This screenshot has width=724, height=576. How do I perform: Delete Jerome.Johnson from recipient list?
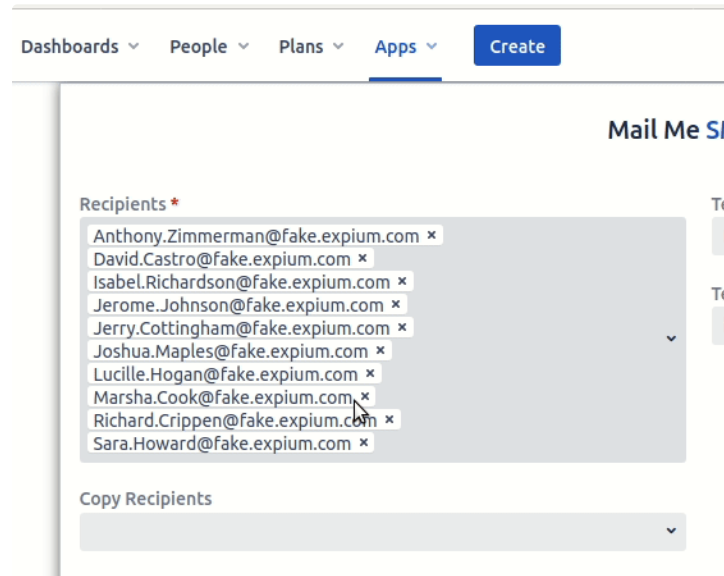point(396,304)
